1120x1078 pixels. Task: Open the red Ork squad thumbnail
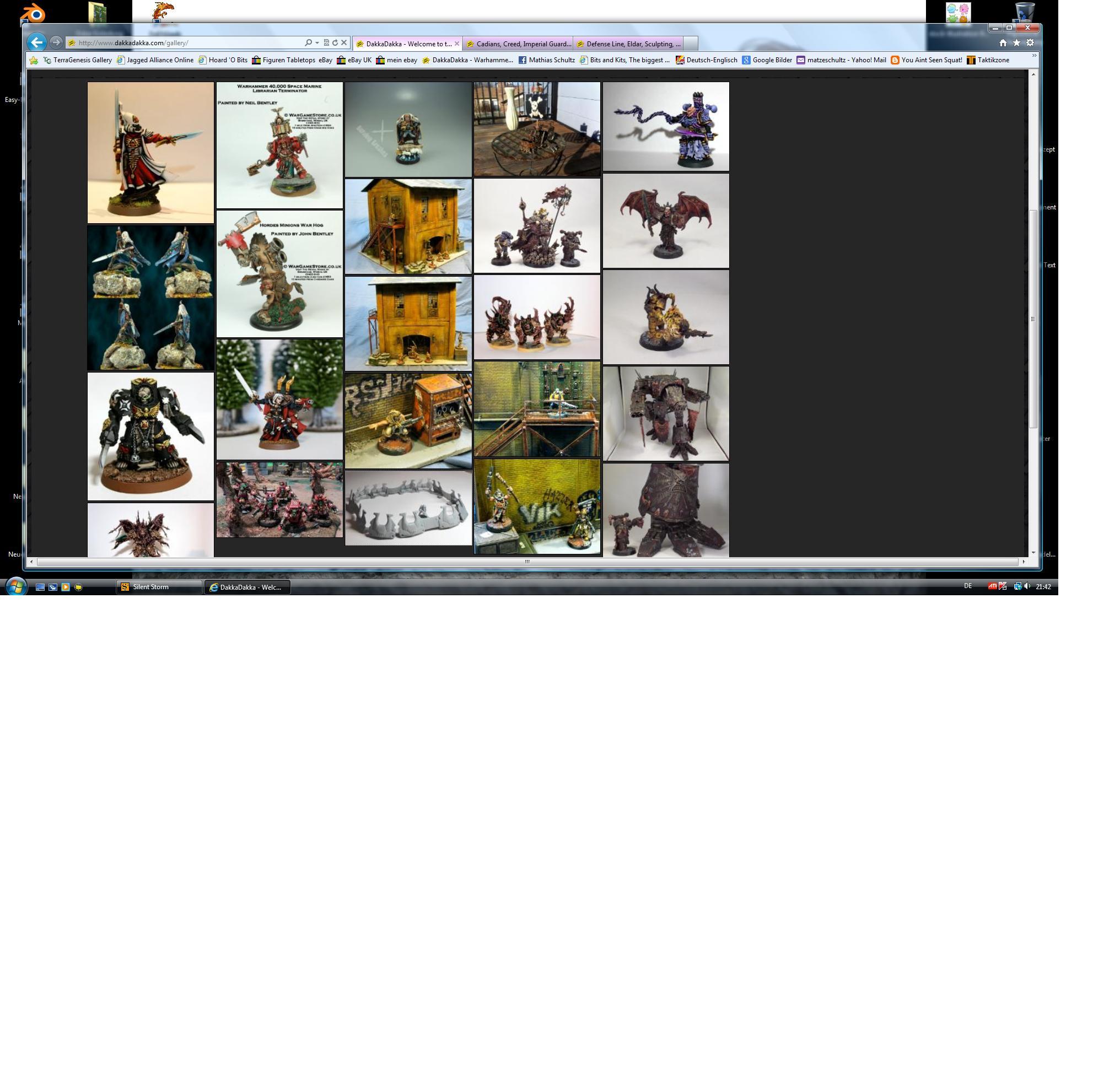pyautogui.click(x=279, y=500)
